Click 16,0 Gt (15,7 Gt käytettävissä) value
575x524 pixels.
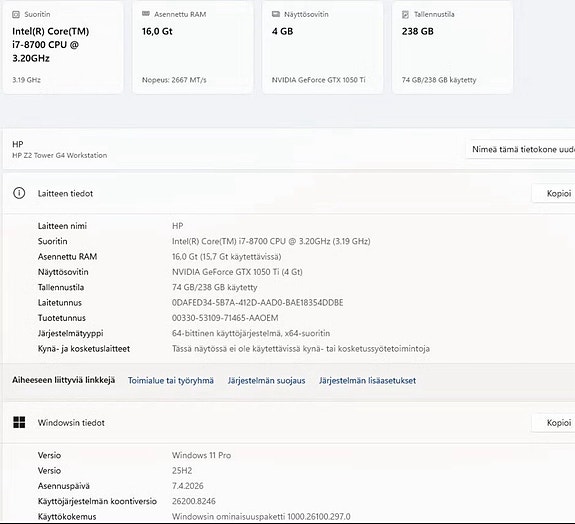226,257
